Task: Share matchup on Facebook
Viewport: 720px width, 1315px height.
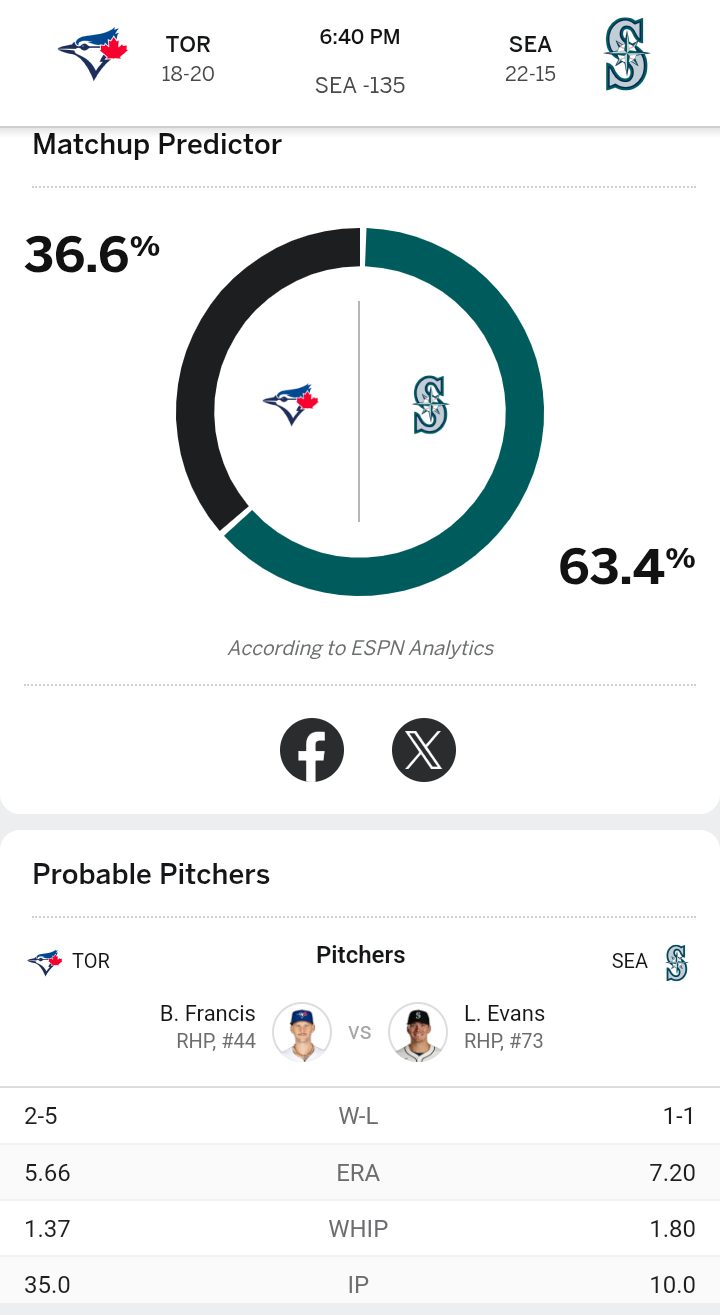Action: (312, 749)
